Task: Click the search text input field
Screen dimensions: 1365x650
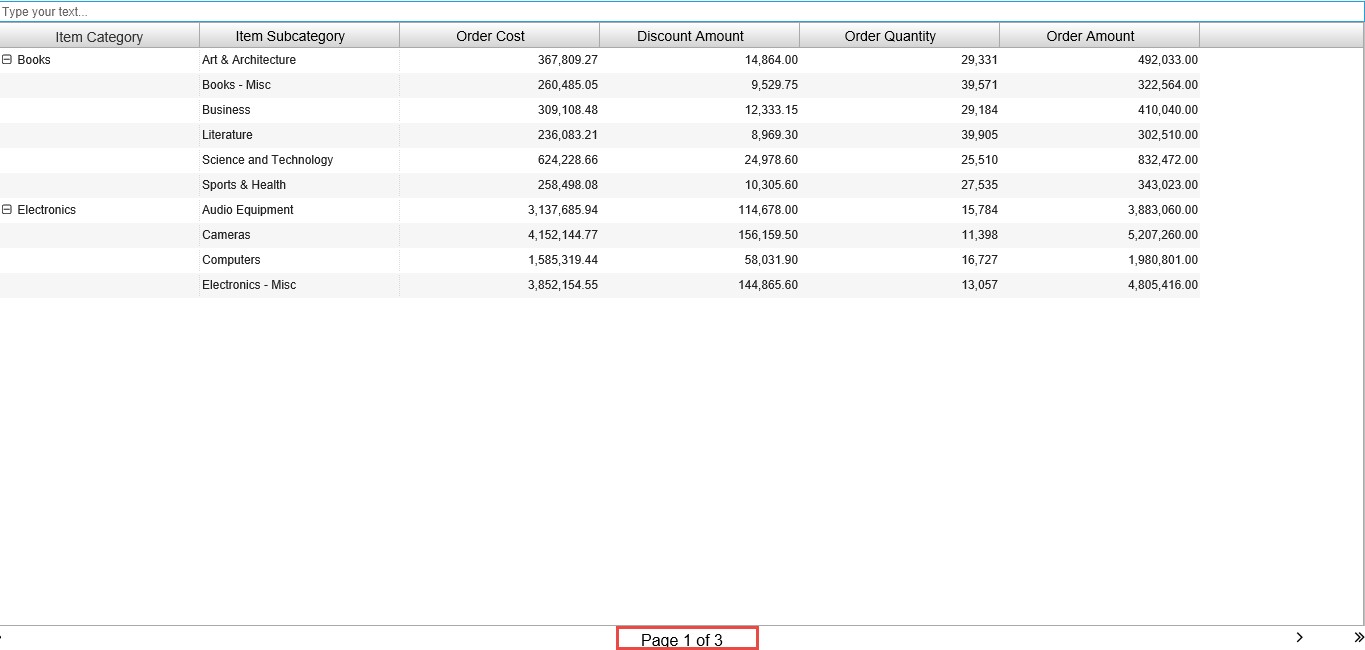Action: point(680,12)
